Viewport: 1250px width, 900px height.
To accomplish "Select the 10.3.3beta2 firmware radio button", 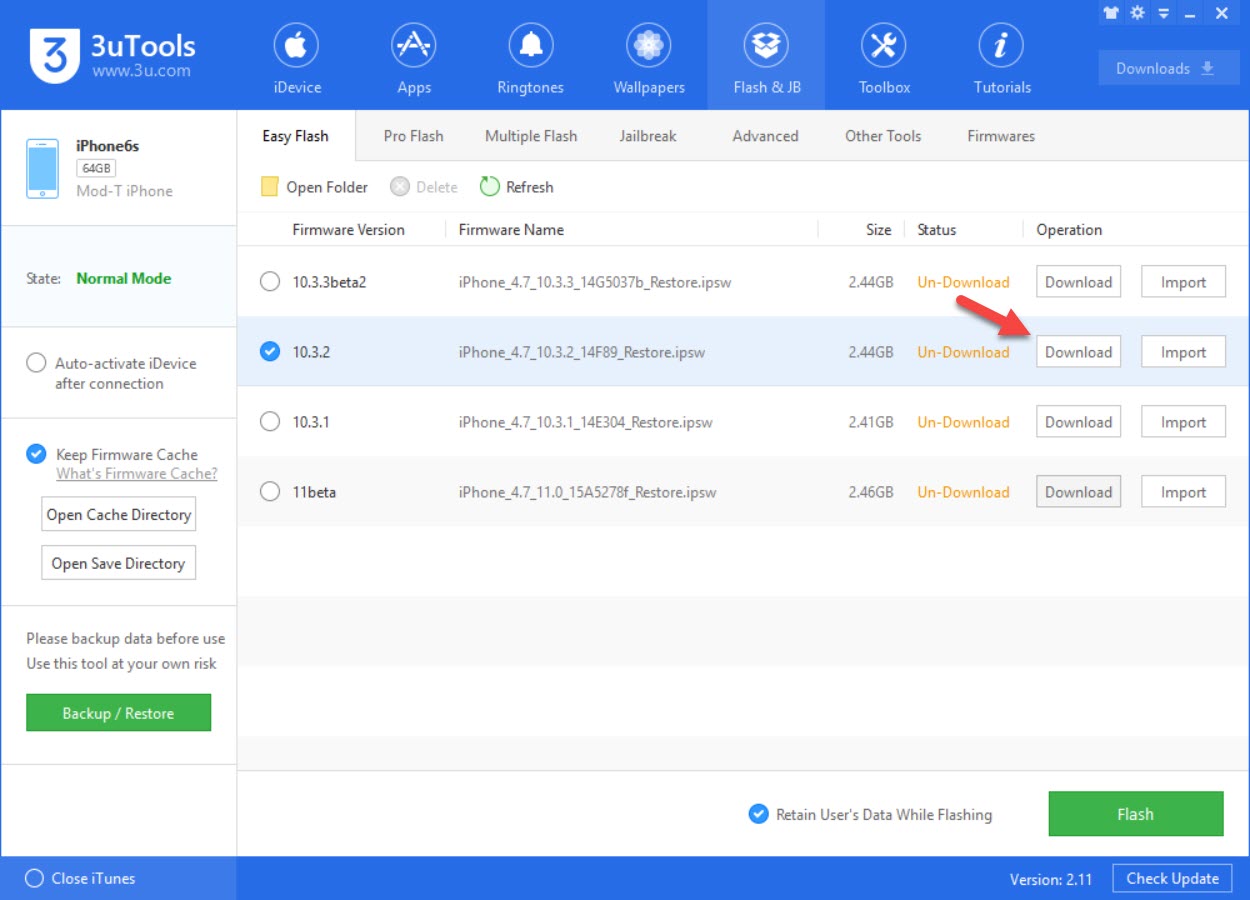I will (270, 282).
